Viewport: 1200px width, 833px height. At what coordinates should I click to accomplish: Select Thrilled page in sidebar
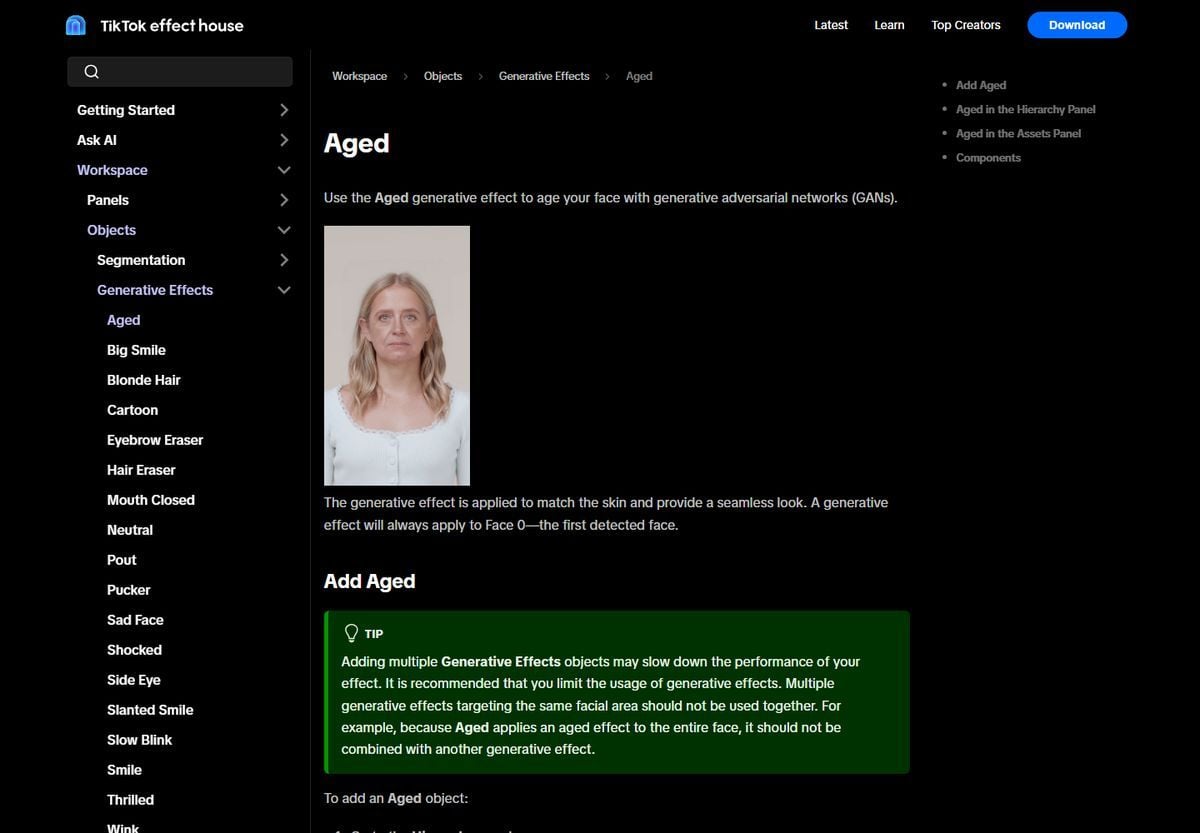coord(130,800)
